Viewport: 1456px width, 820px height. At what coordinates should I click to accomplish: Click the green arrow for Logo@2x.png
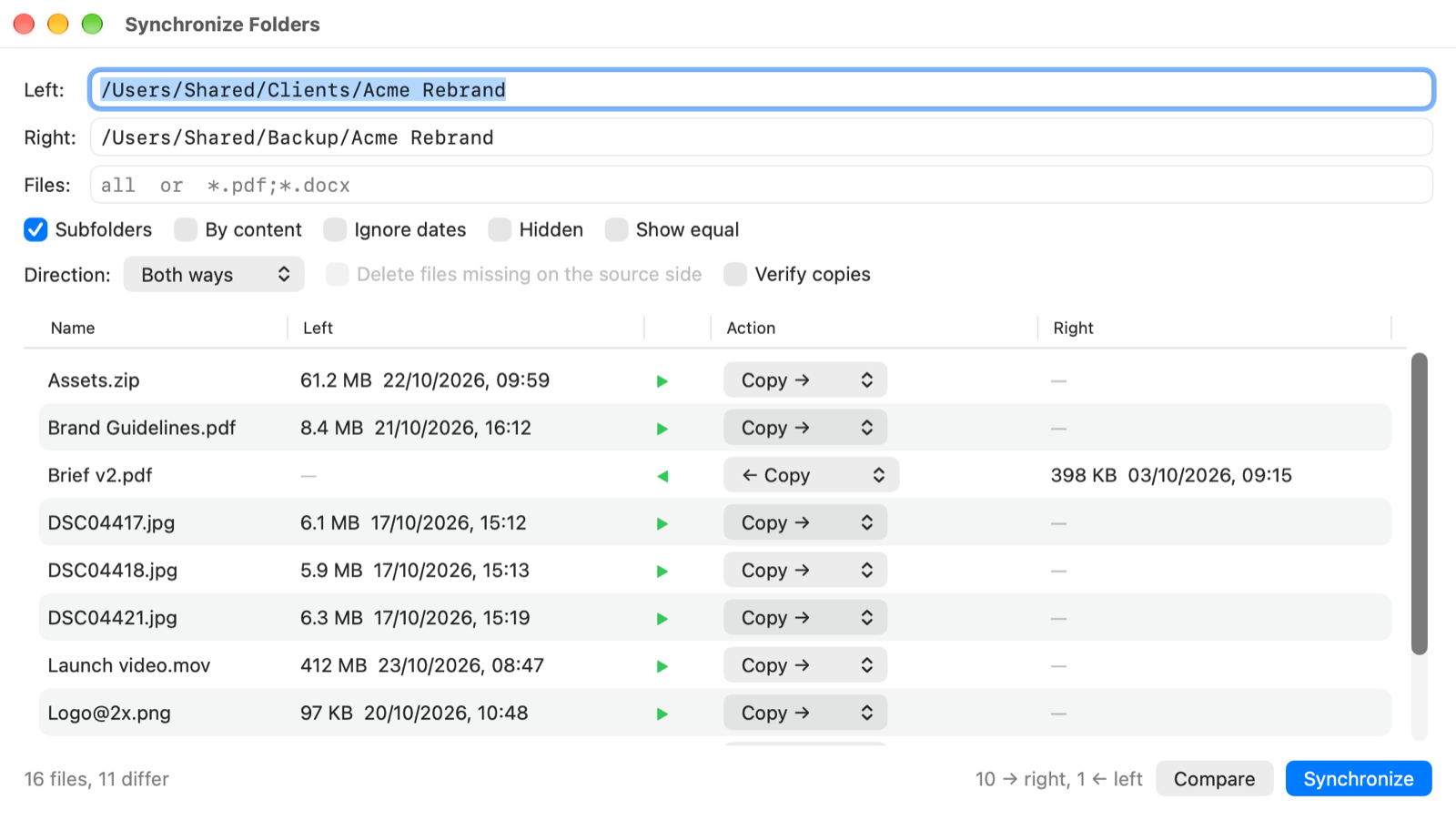(x=662, y=714)
